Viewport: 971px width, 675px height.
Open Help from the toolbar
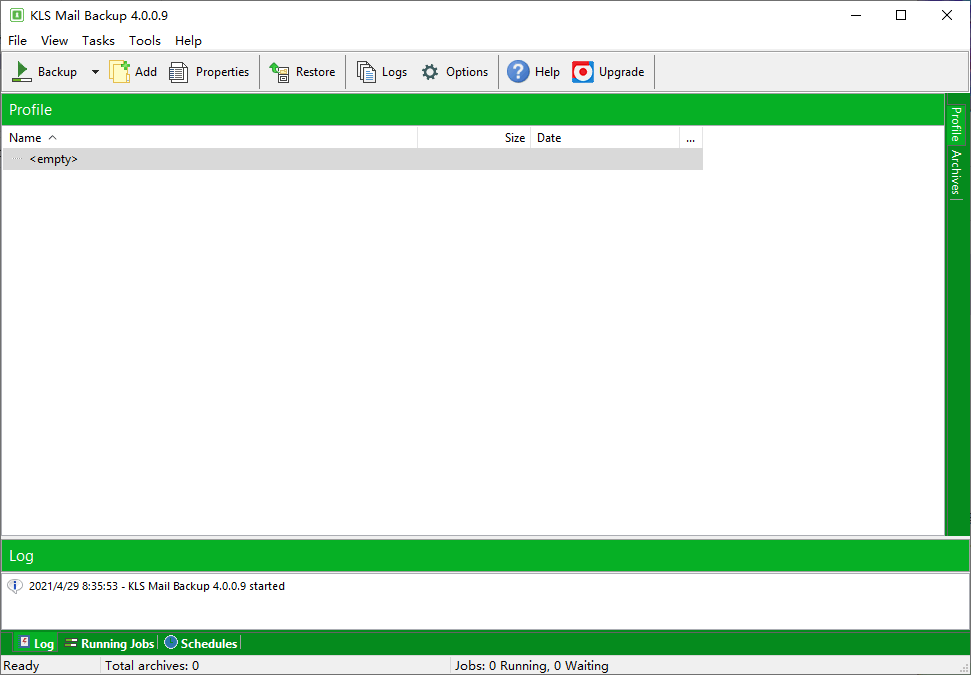pyautogui.click(x=533, y=72)
